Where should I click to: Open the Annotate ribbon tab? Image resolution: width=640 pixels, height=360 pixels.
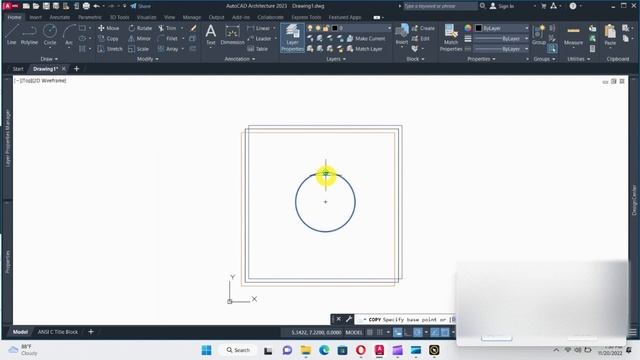tap(60, 18)
